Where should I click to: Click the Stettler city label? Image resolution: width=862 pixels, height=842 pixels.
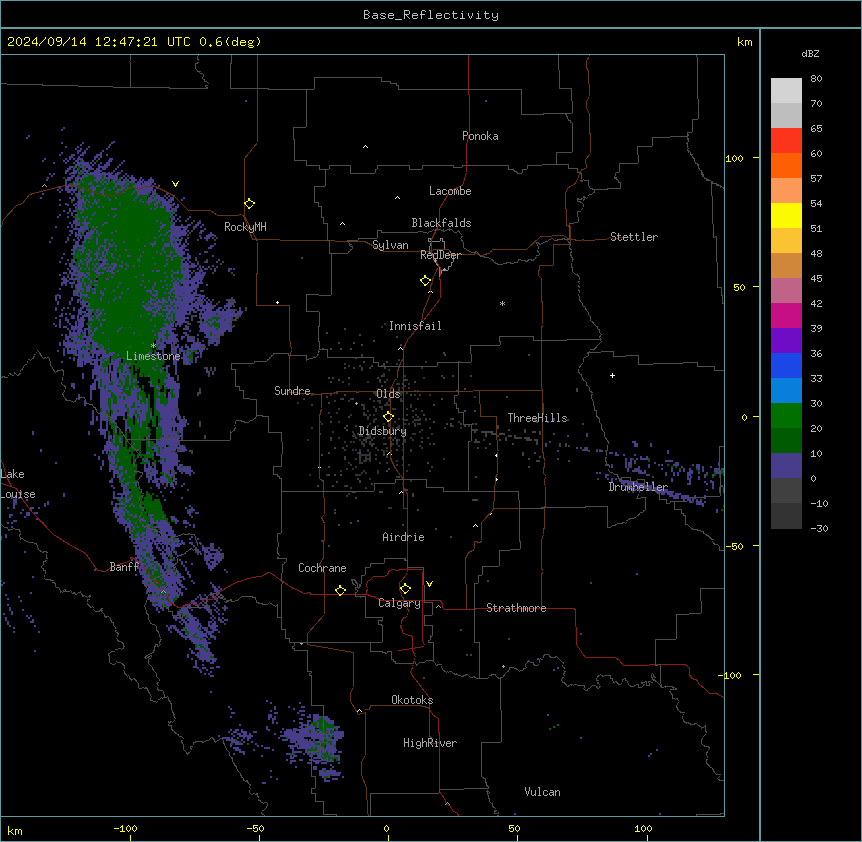[x=634, y=237]
